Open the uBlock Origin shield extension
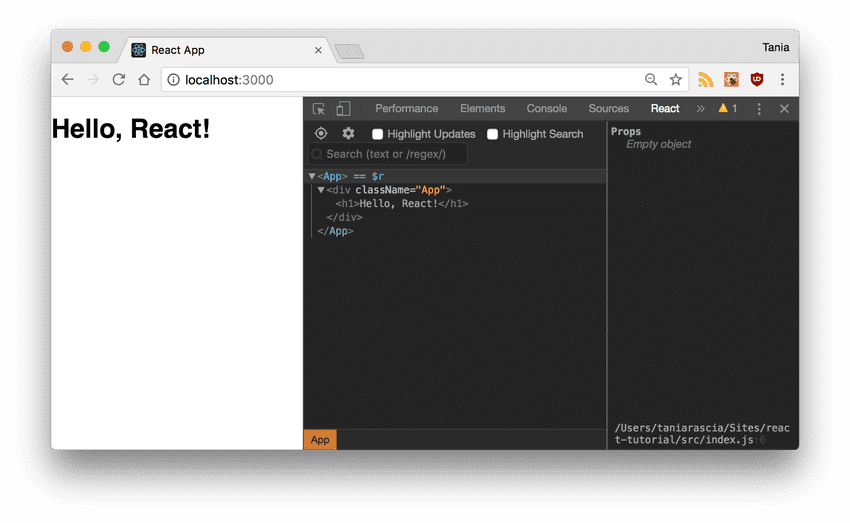 tap(757, 80)
